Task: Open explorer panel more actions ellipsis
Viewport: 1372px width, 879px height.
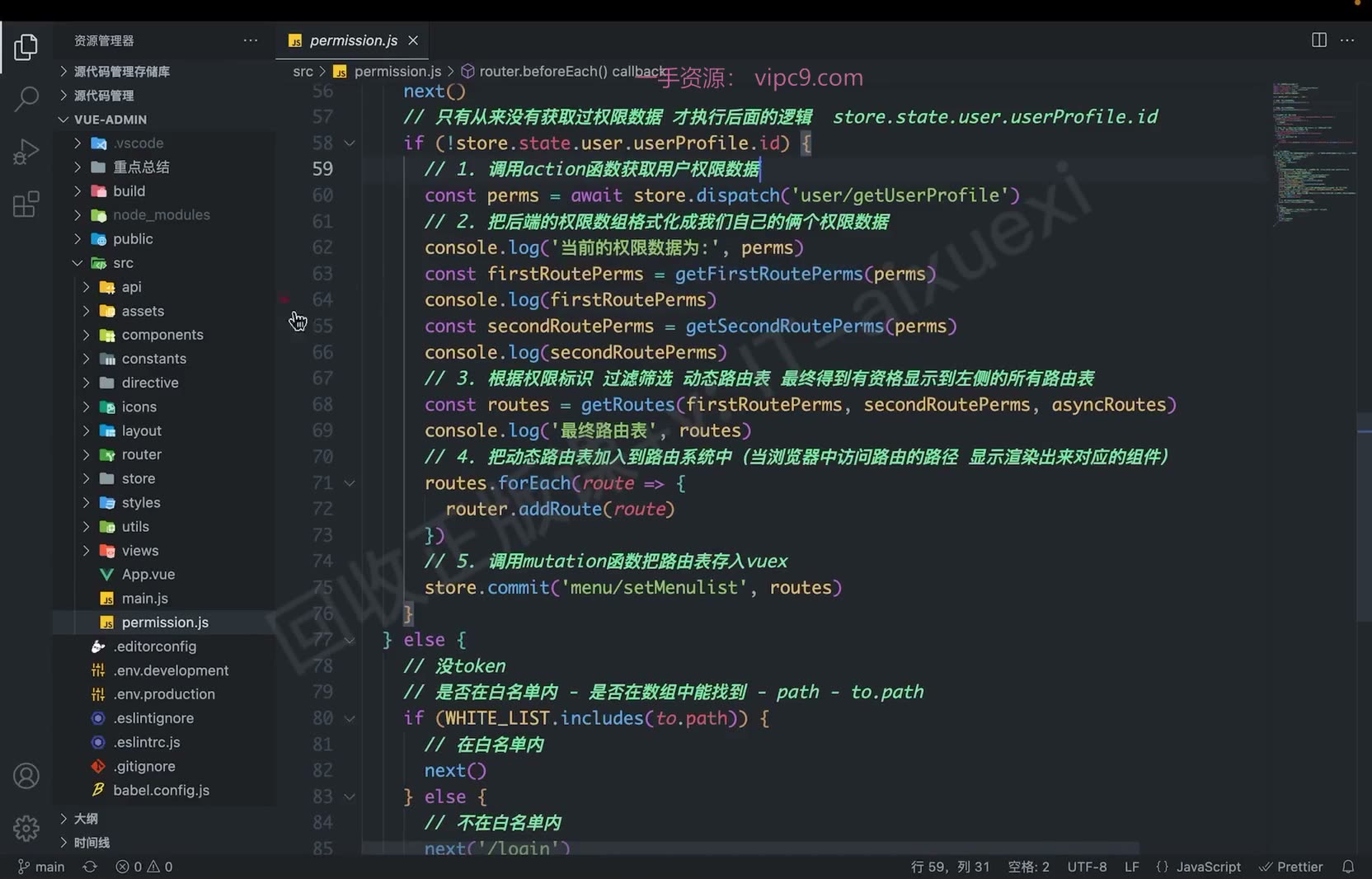Action: pyautogui.click(x=251, y=40)
